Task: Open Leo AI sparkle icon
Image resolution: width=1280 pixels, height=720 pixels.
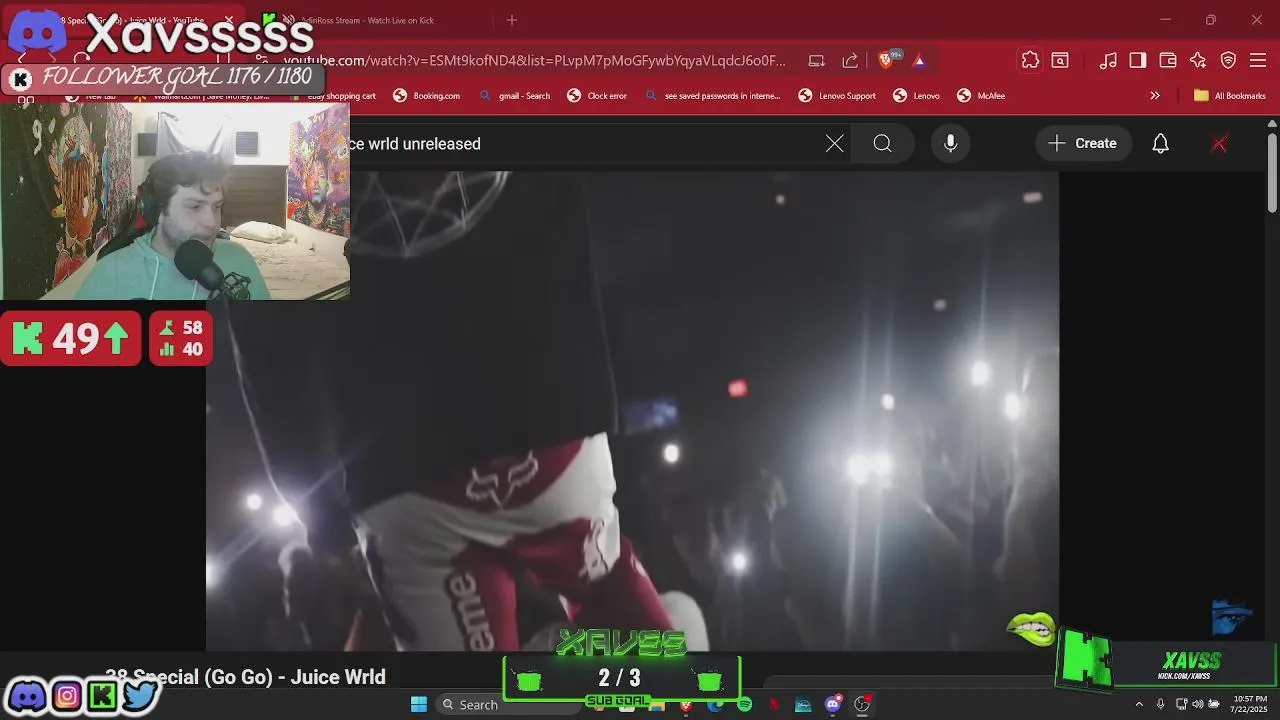Action: click(x=1198, y=60)
